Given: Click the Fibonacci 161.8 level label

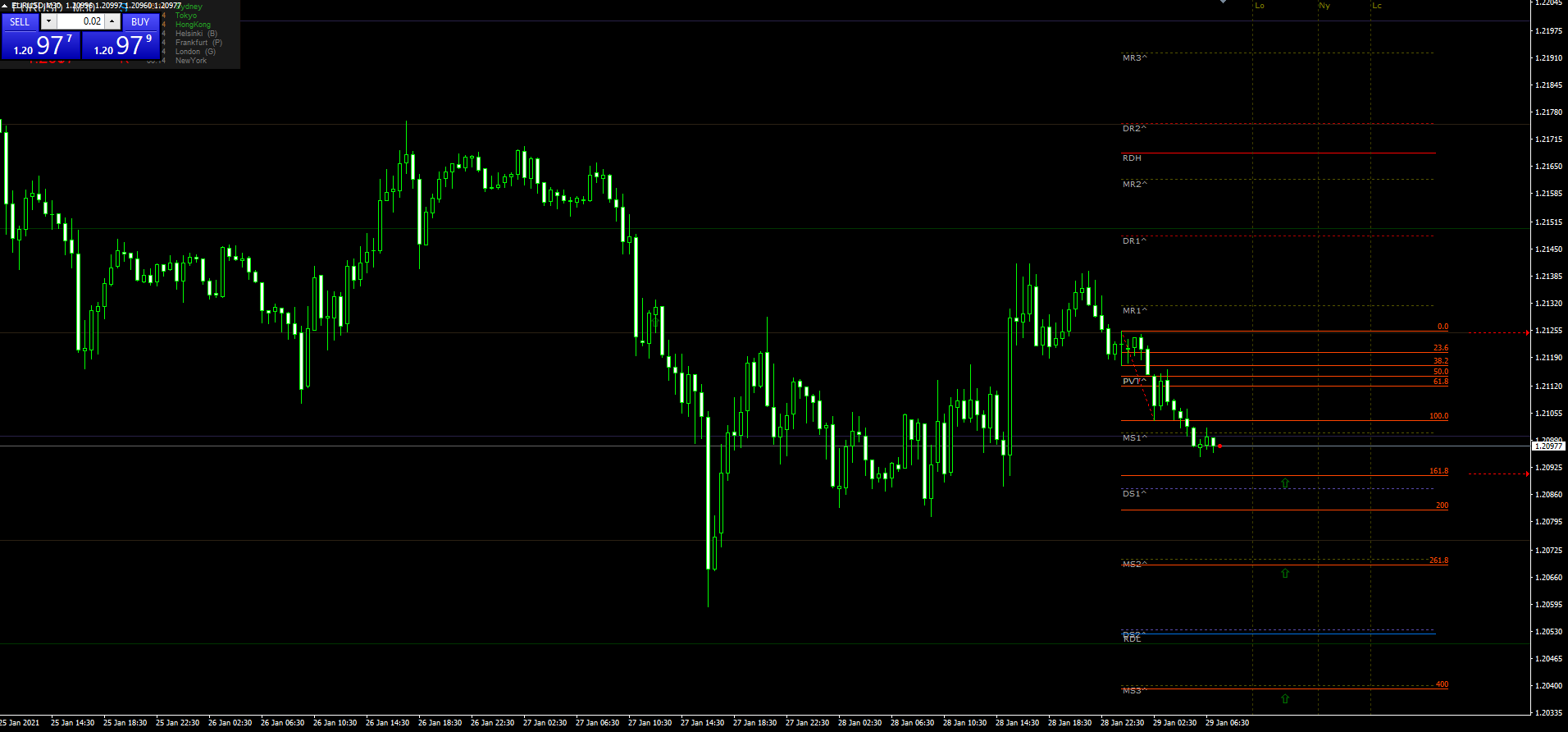Looking at the screenshot, I should click(x=1439, y=472).
